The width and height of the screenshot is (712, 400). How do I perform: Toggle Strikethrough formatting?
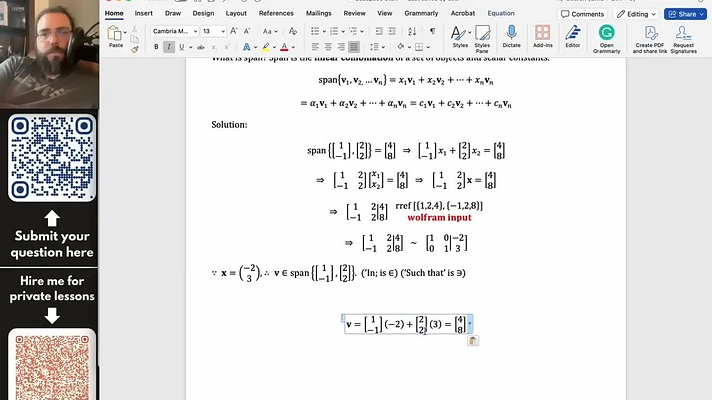tap(200, 47)
